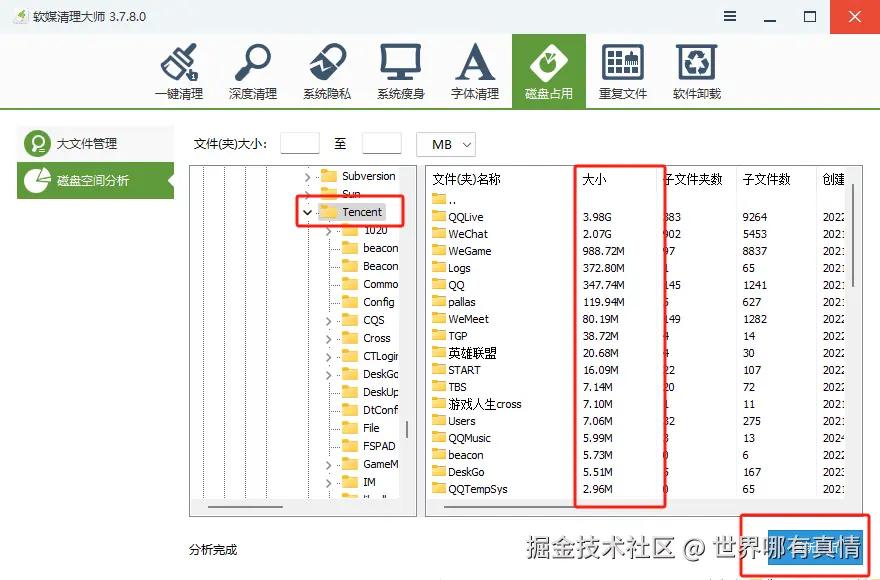Open the MB size unit dropdown
This screenshot has height=580, width=880.
tap(446, 144)
